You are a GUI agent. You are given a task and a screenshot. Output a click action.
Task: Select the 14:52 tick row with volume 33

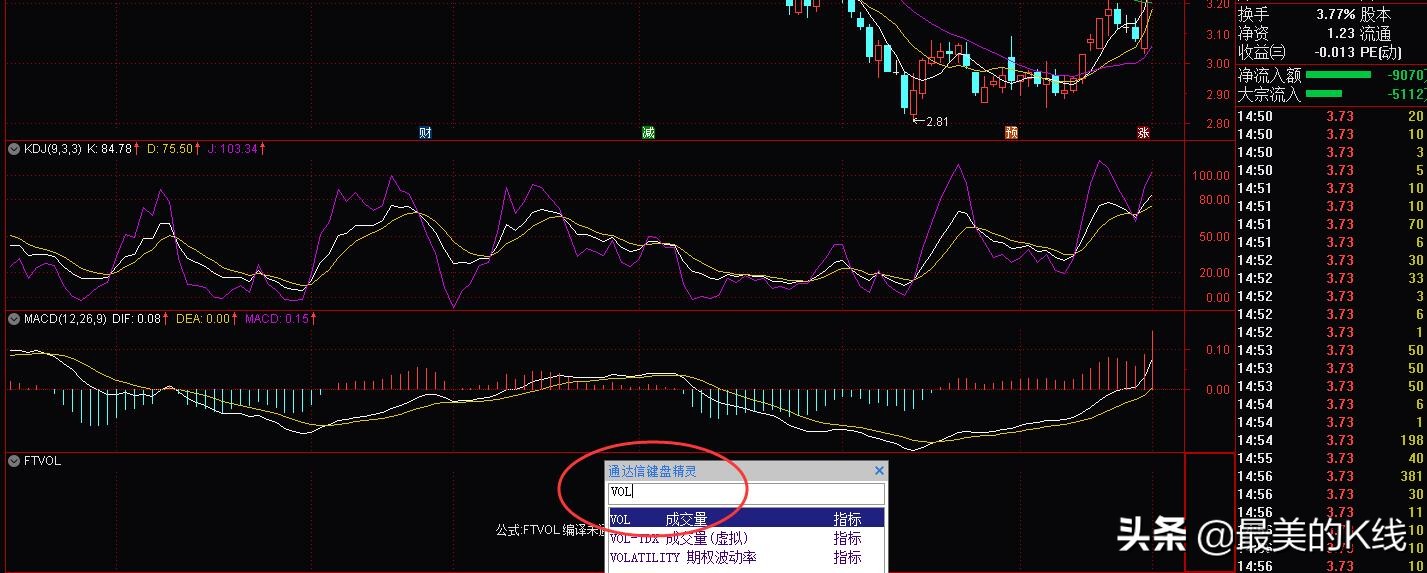click(x=1331, y=278)
